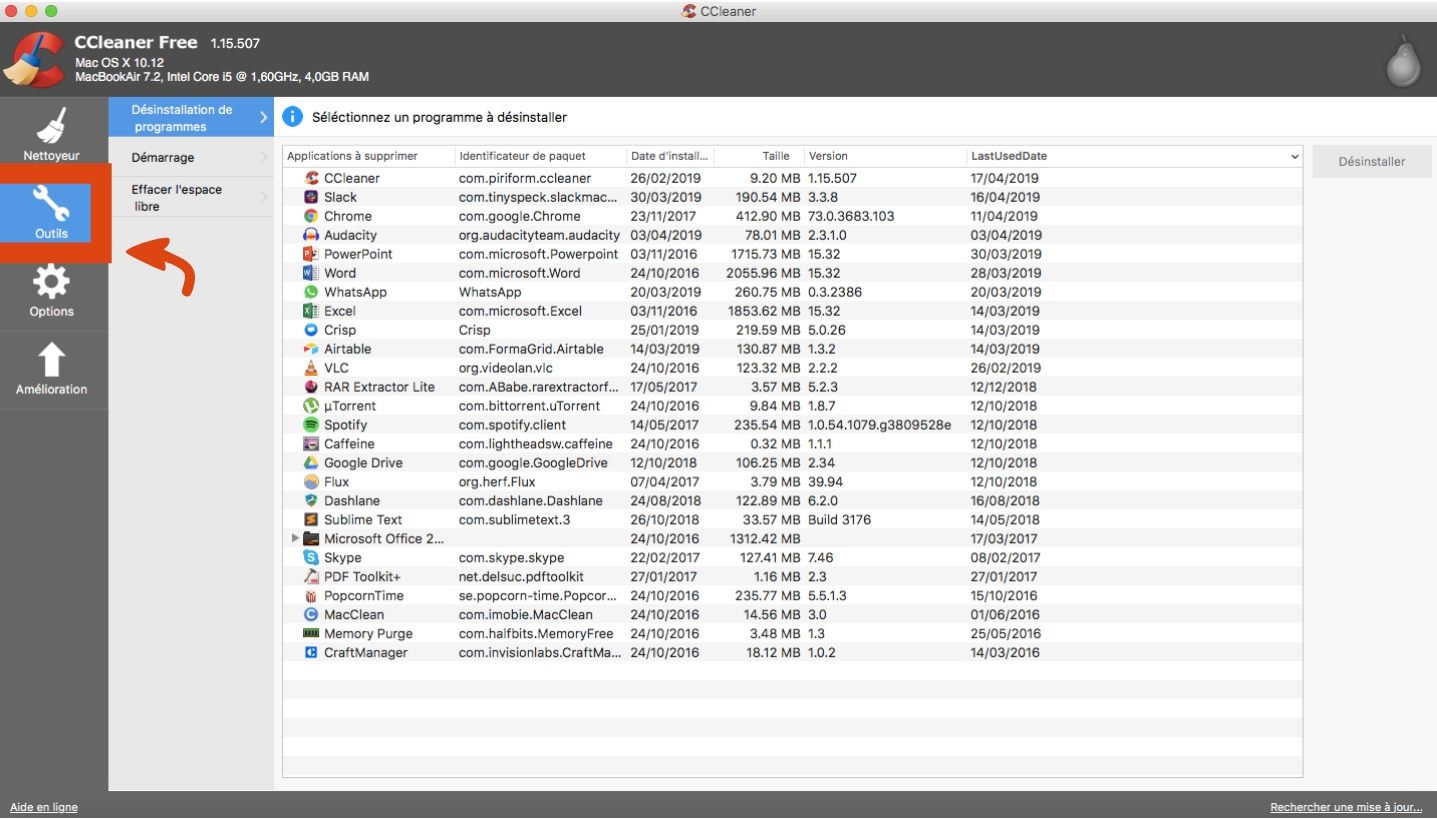Select the VLC cone icon
This screenshot has width=1437, height=819.
pyautogui.click(x=311, y=368)
